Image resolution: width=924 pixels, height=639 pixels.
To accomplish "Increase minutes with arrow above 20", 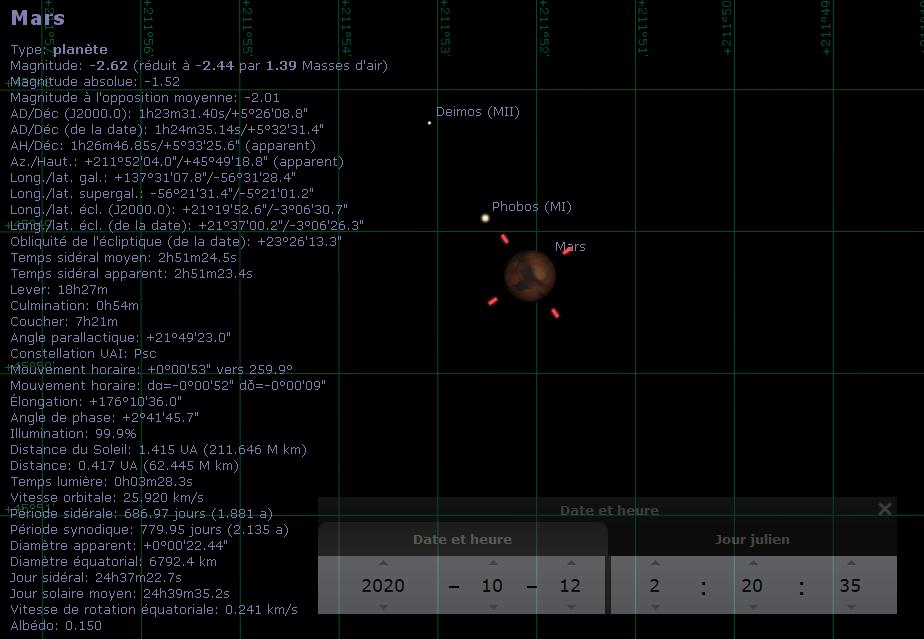I will (x=753, y=564).
